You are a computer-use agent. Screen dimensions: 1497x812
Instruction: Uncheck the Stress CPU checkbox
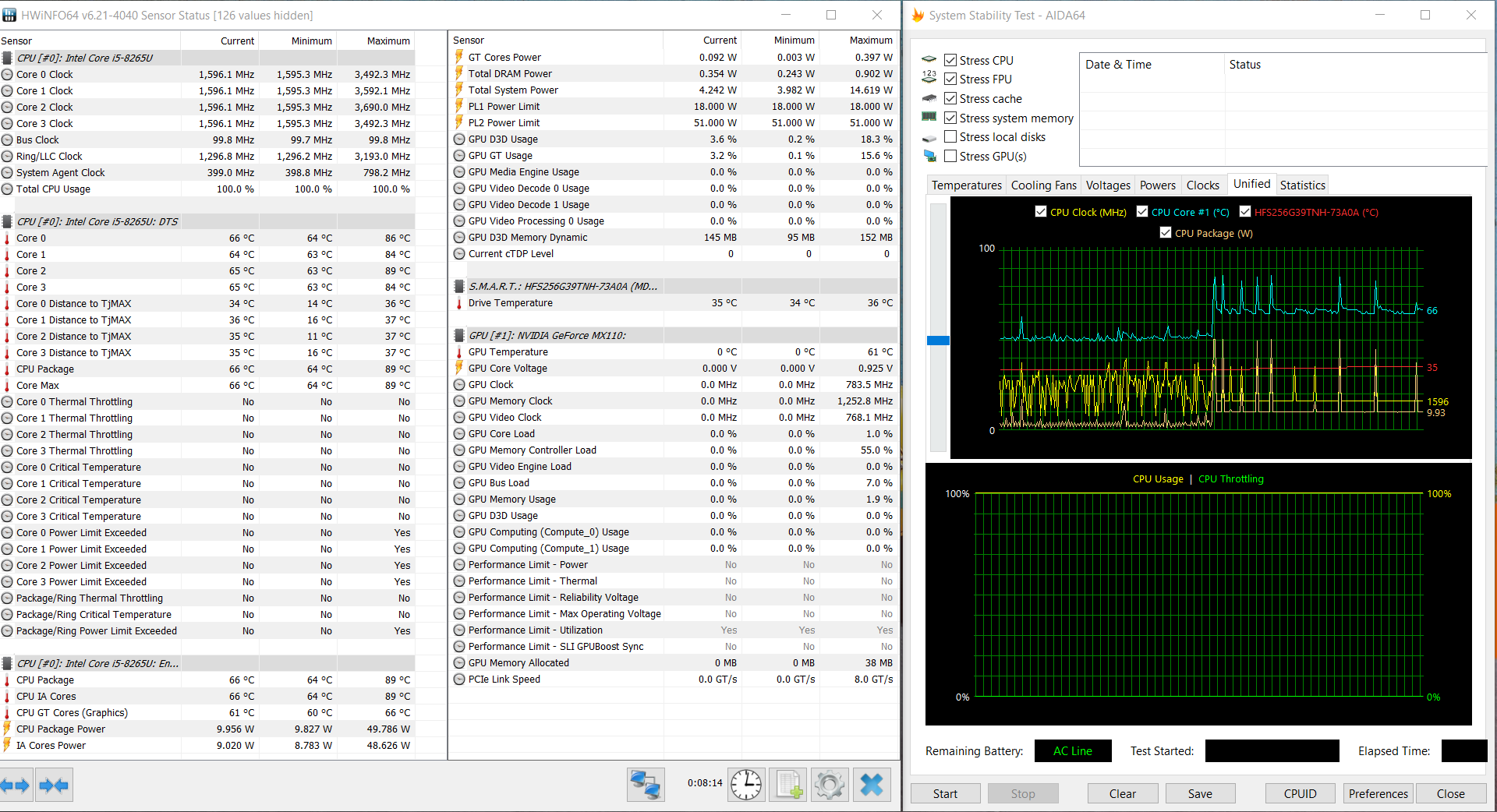(x=950, y=60)
